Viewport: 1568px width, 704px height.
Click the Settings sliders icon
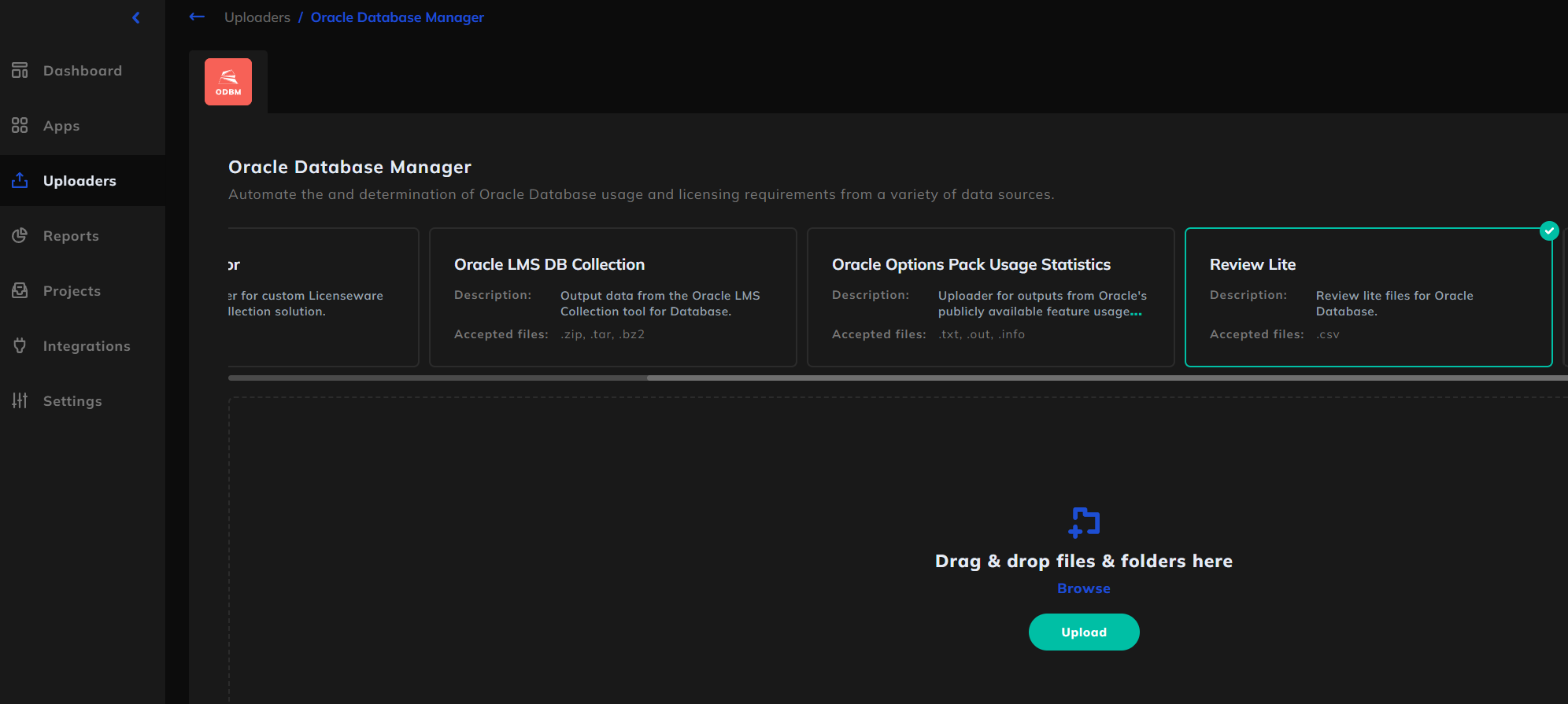tap(20, 401)
